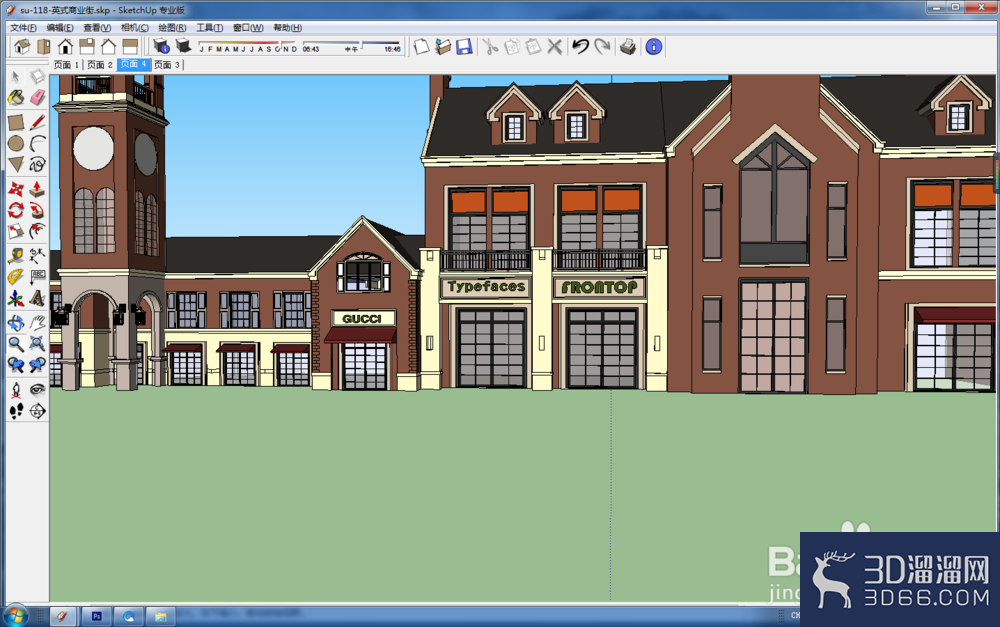Select the Rectangle drawing tool
This screenshot has width=1000, height=627.
pos(16,122)
